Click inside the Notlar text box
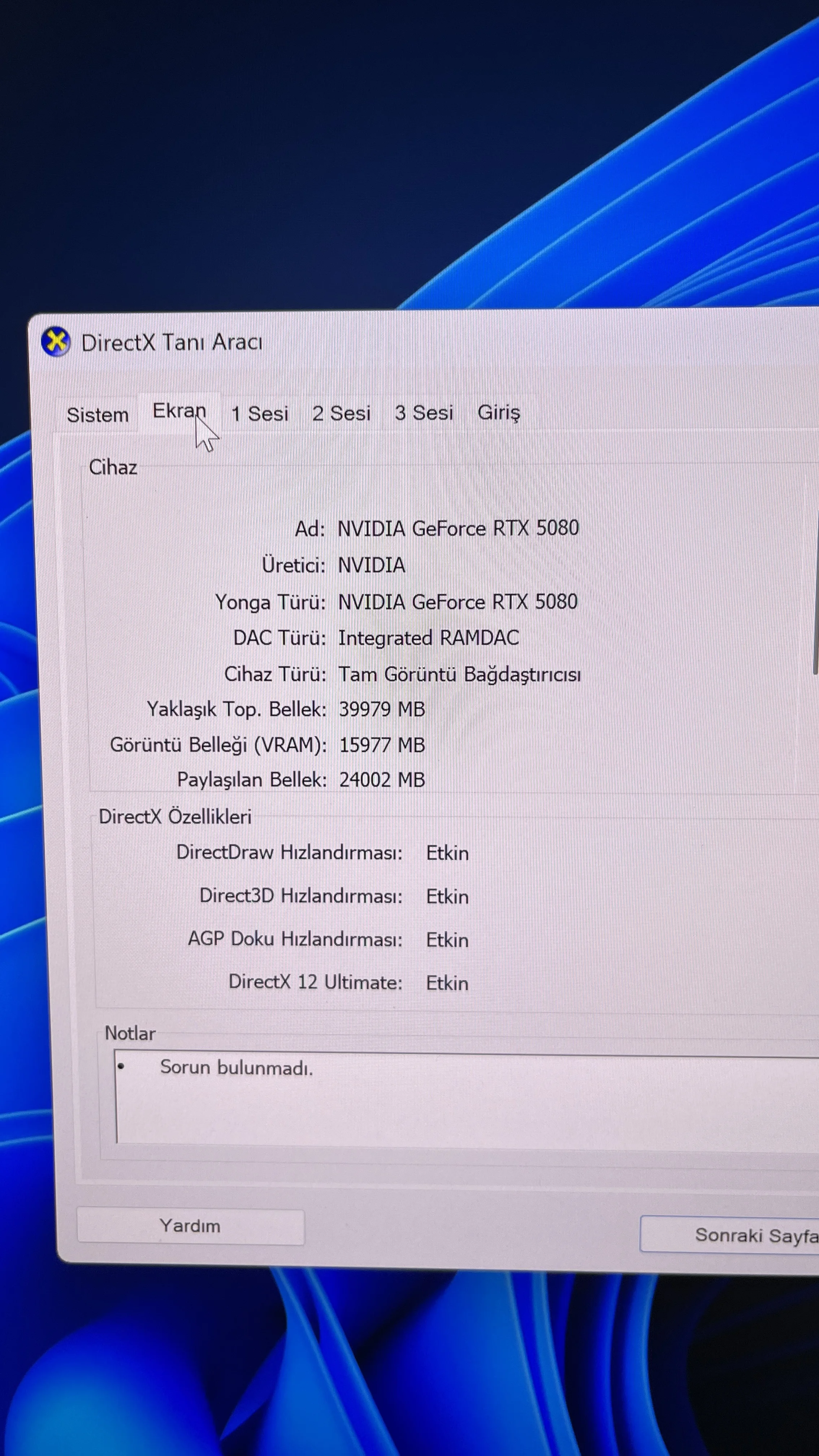 (452, 1108)
